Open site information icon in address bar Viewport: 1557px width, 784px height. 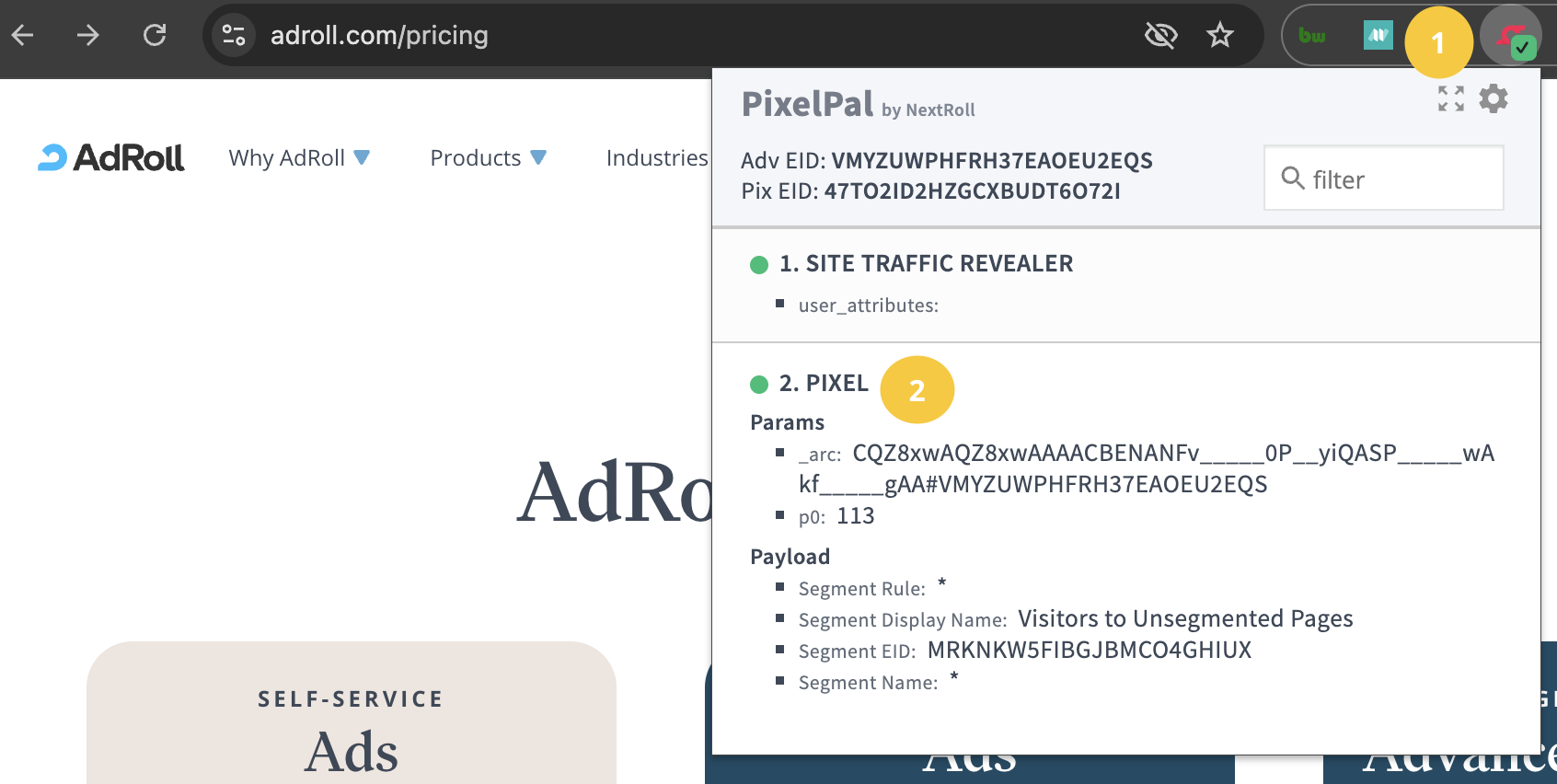(234, 36)
